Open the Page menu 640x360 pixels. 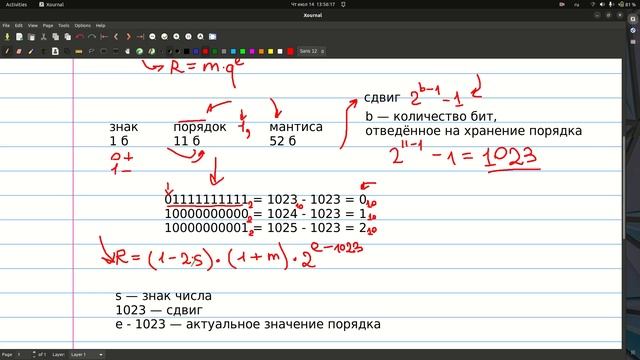tap(48, 25)
